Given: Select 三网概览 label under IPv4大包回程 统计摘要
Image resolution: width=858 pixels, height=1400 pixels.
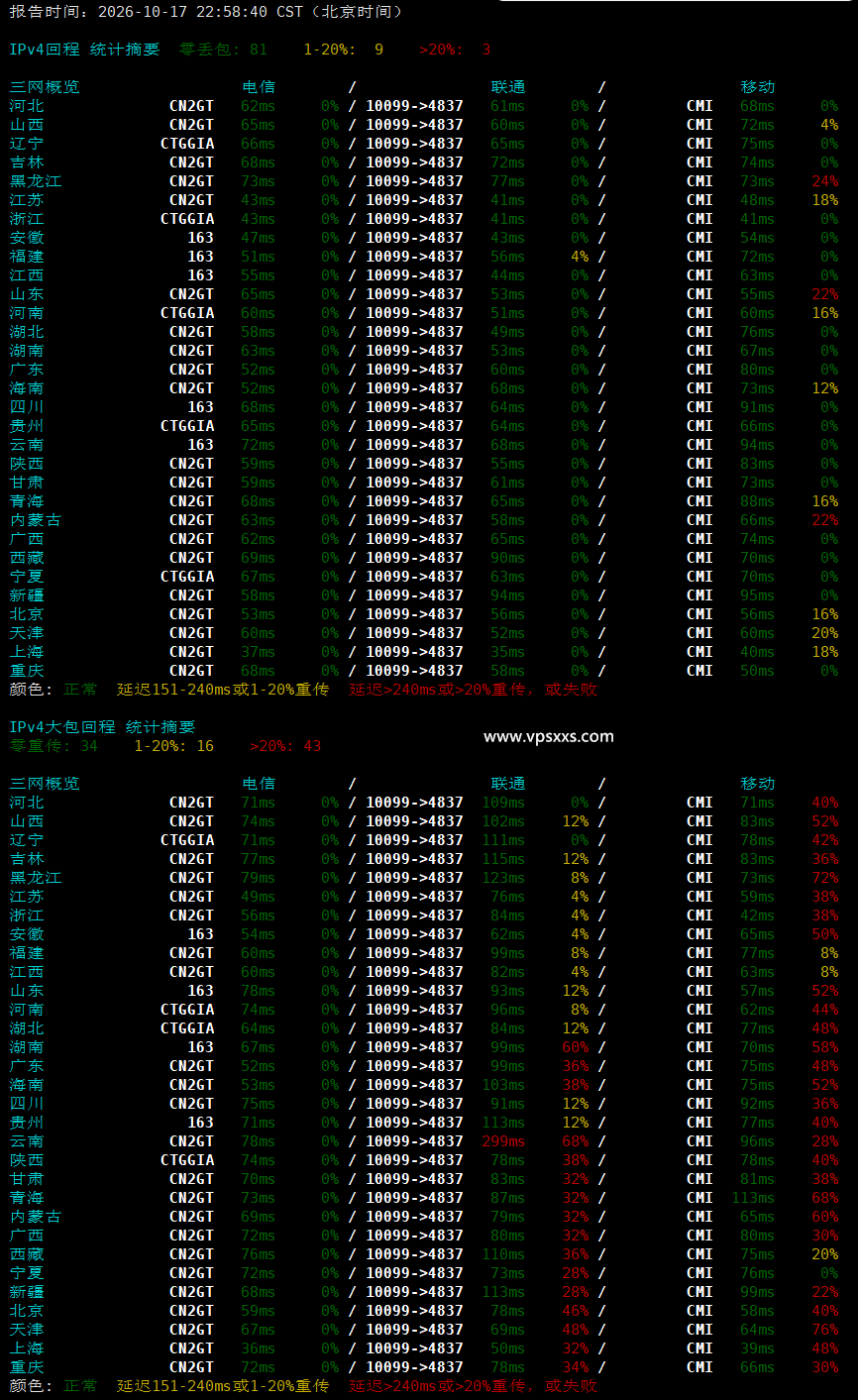Looking at the screenshot, I should tap(45, 784).
